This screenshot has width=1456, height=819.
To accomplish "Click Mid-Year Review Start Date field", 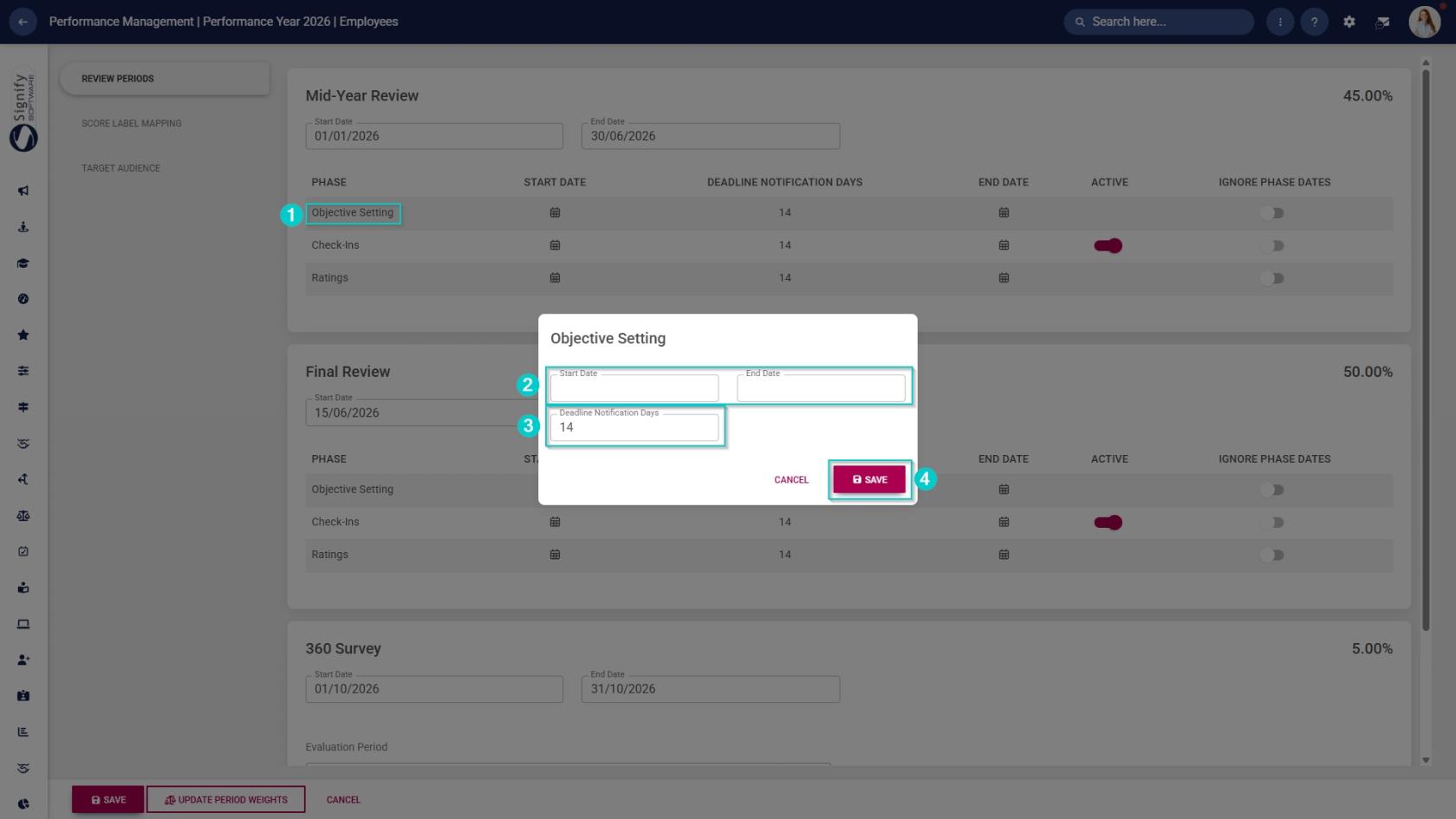I will click(x=434, y=136).
